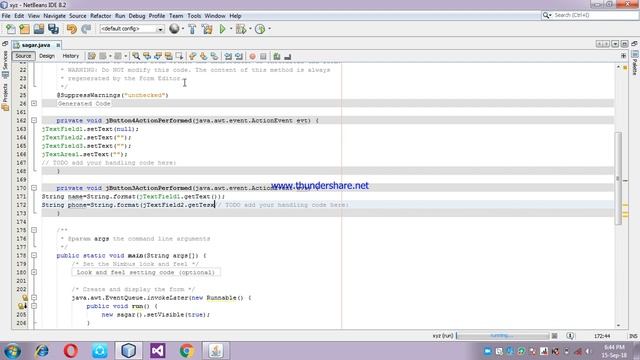Viewport: 640px width, 360px height.
Task: Collapse jButton4ActionPerformed method on line 162
Action: 34,120
